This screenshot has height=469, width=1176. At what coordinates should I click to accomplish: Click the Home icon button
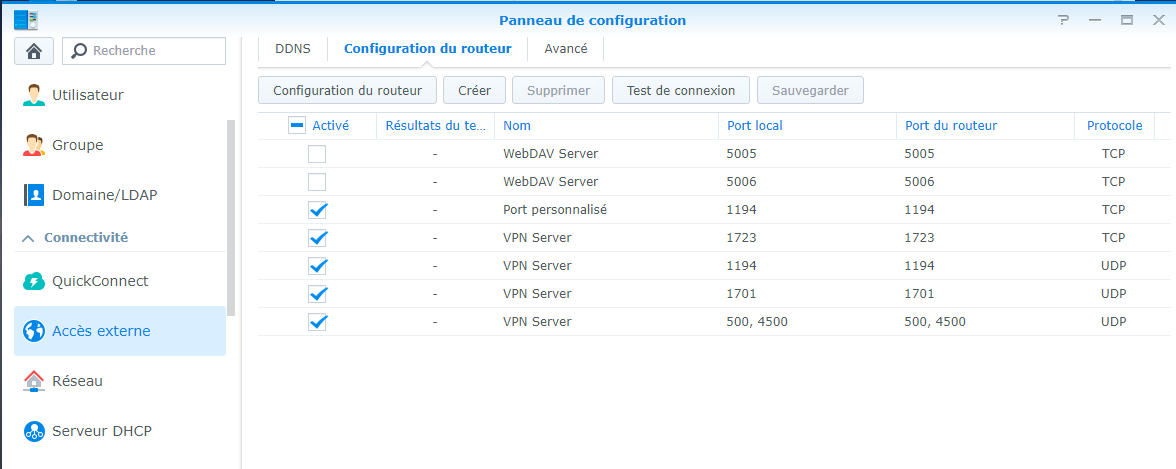click(x=34, y=50)
